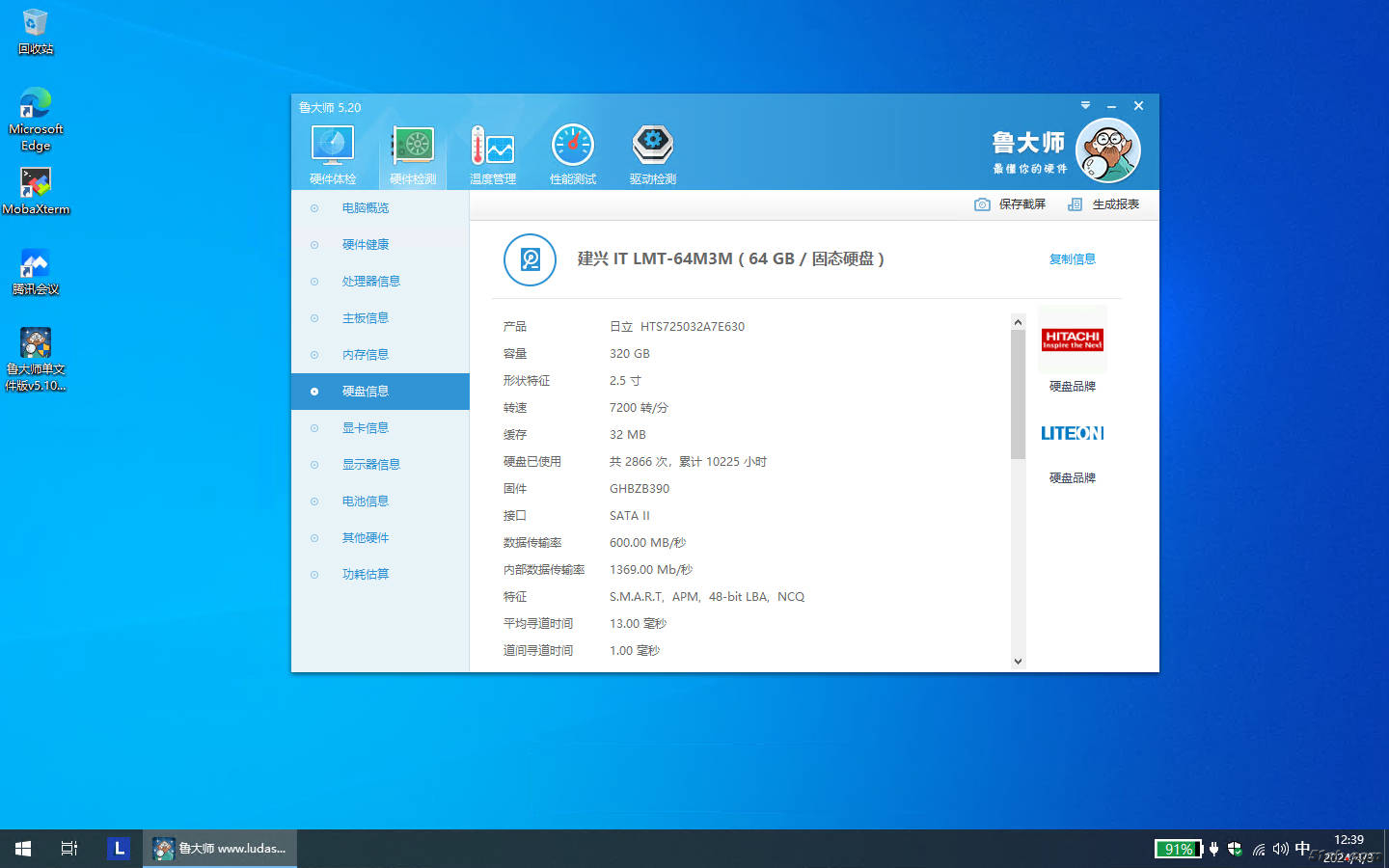1389x868 pixels.
Task: Open the 硬件体检 hardware checkup icon
Action: click(333, 147)
